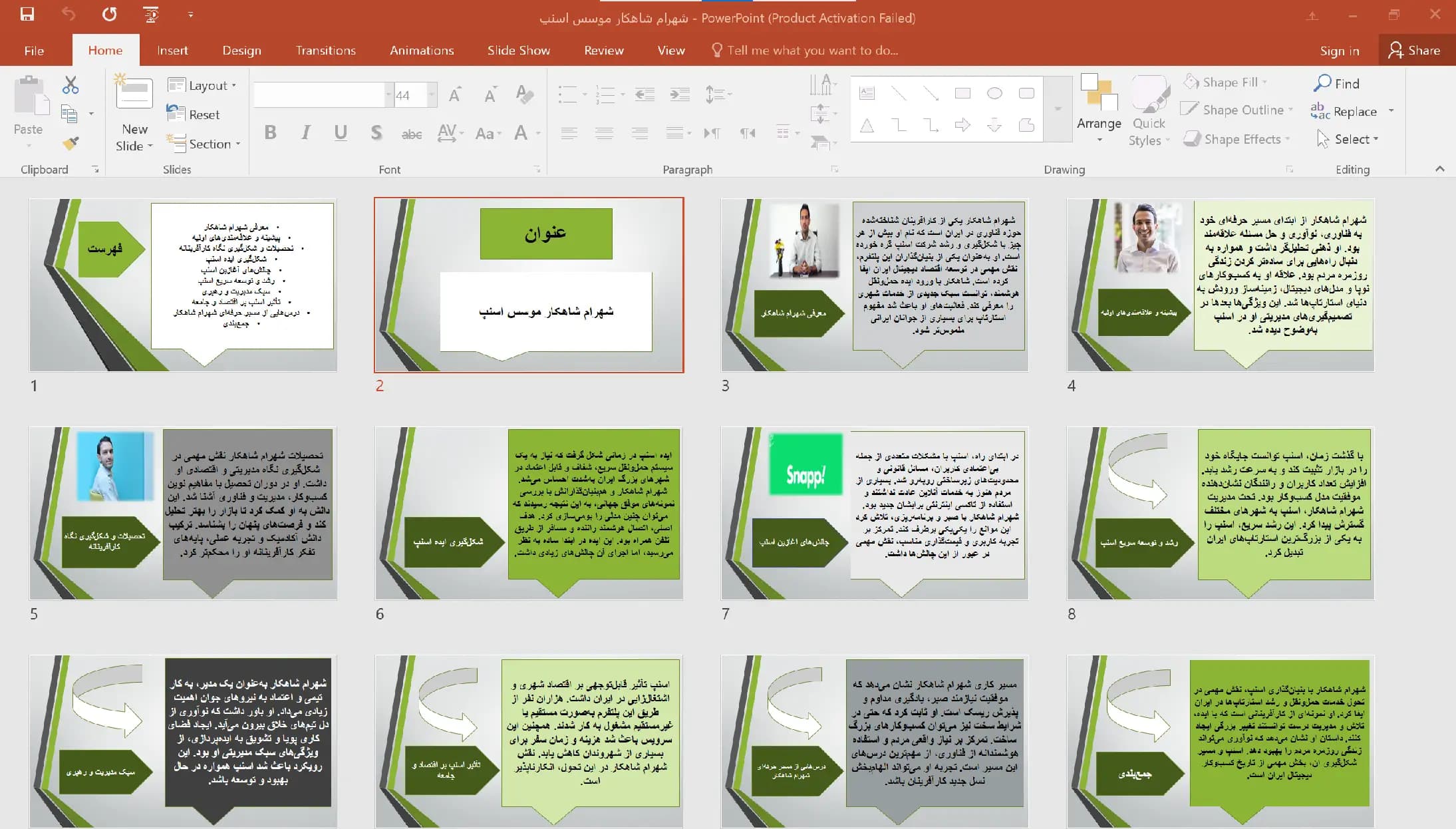Toggle text Shadow formatting
The height and width of the screenshot is (829, 1456).
coord(376,132)
